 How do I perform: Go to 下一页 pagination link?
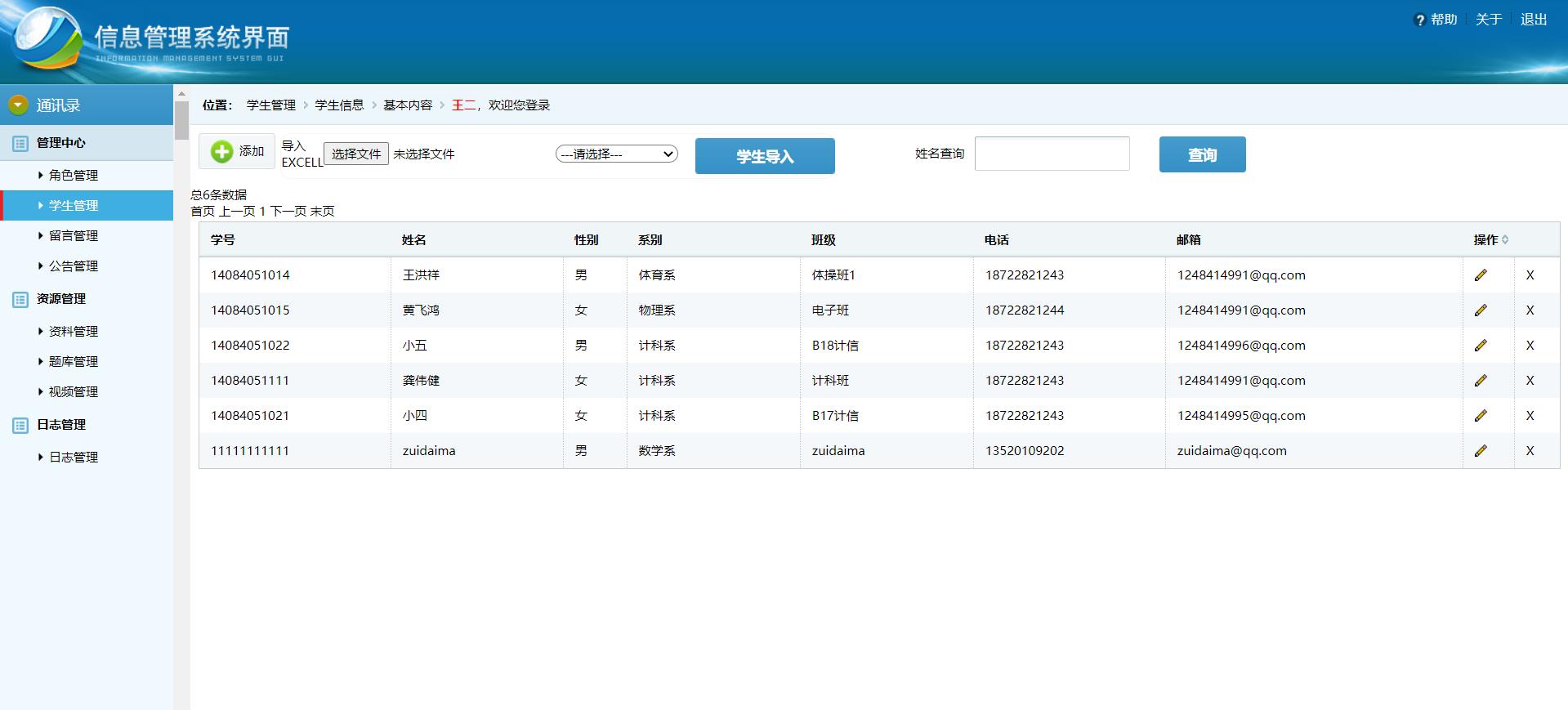point(288,211)
